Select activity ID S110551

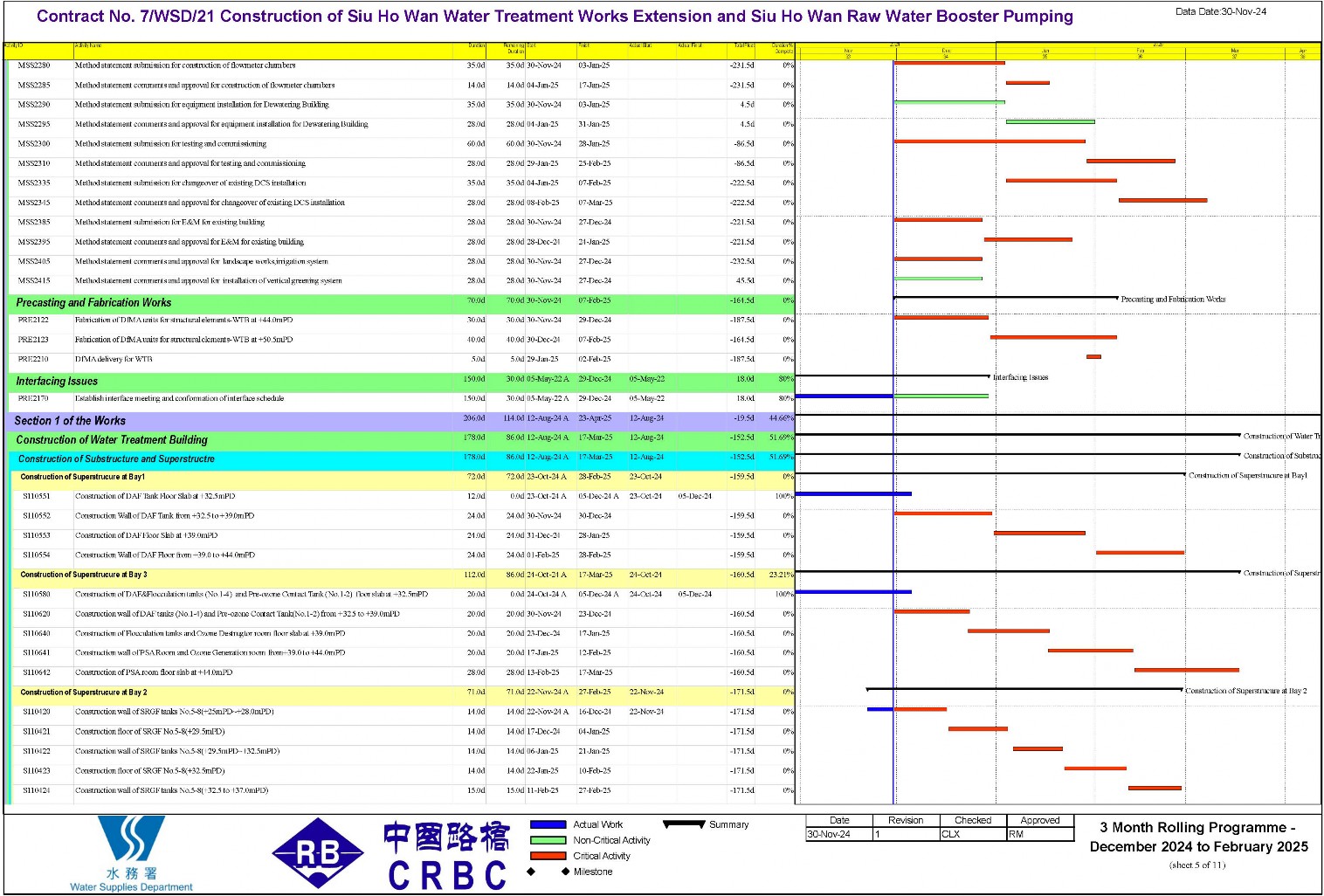pos(37,497)
